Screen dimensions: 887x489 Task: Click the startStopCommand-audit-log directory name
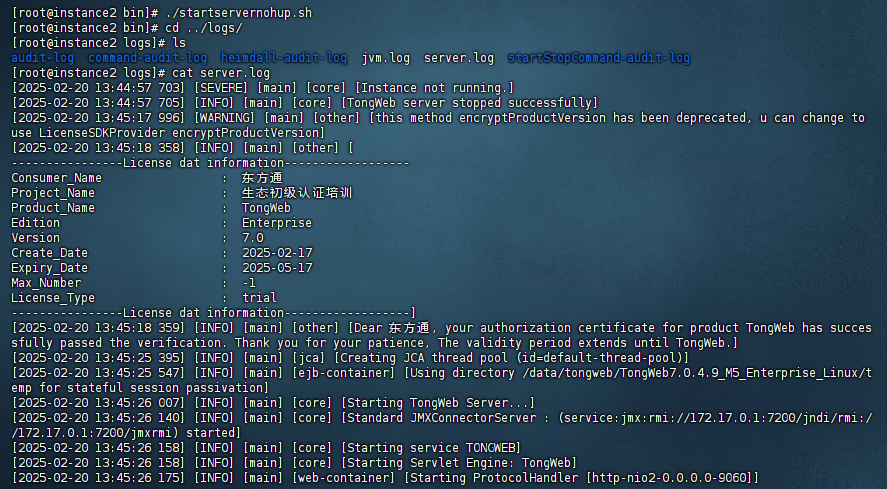[x=598, y=58]
